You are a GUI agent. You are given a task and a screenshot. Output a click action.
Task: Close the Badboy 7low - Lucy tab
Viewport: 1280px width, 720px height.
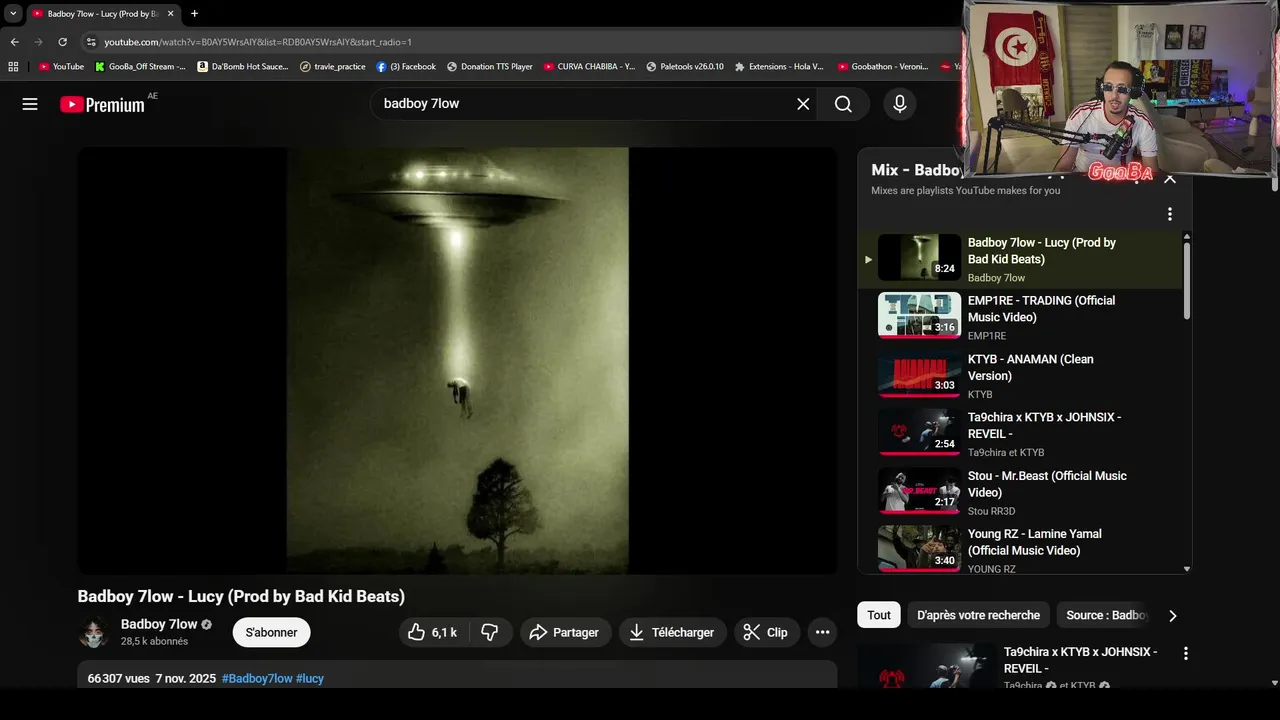click(x=170, y=14)
